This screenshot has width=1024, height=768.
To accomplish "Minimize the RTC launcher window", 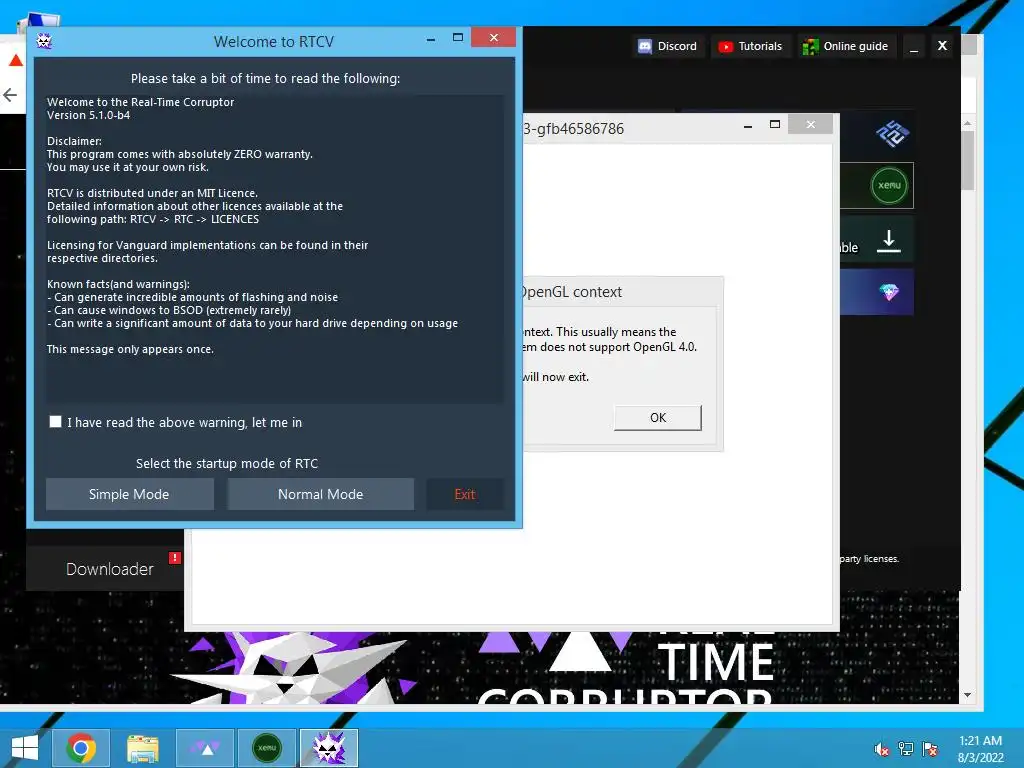I will point(914,46).
